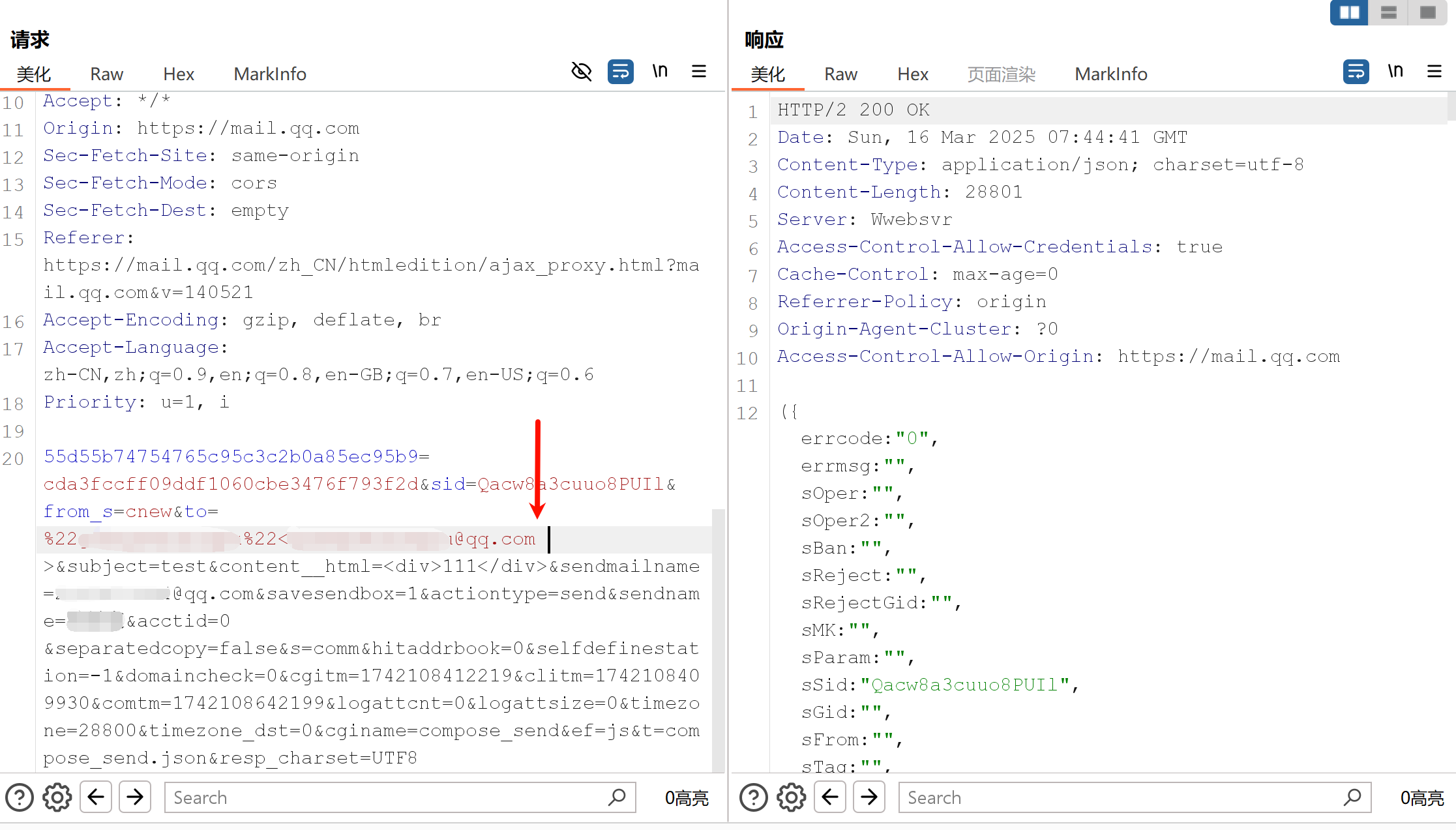Toggle word wrap icon in request panel

point(620,71)
